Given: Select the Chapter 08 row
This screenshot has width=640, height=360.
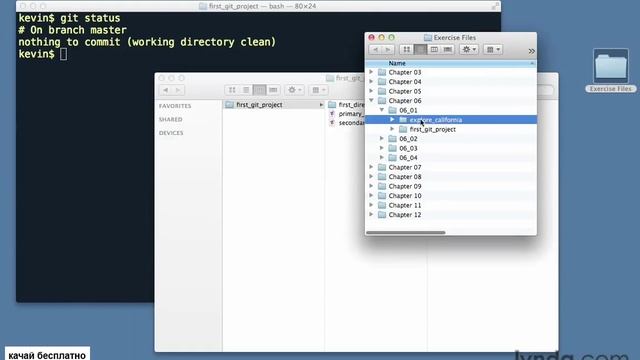Looking at the screenshot, I should tap(451, 177).
